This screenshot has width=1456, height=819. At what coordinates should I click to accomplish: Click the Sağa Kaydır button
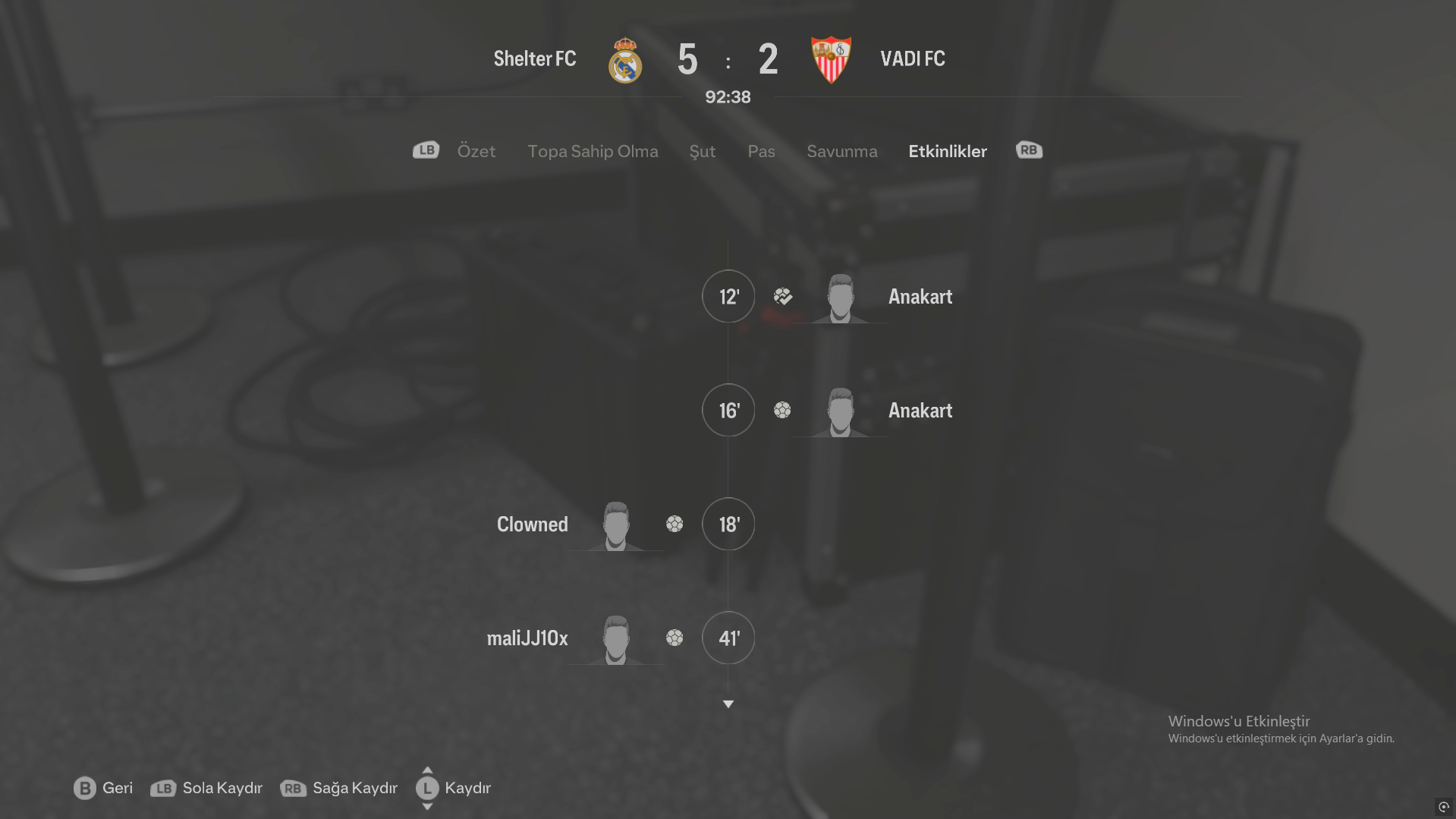pyautogui.click(x=339, y=788)
